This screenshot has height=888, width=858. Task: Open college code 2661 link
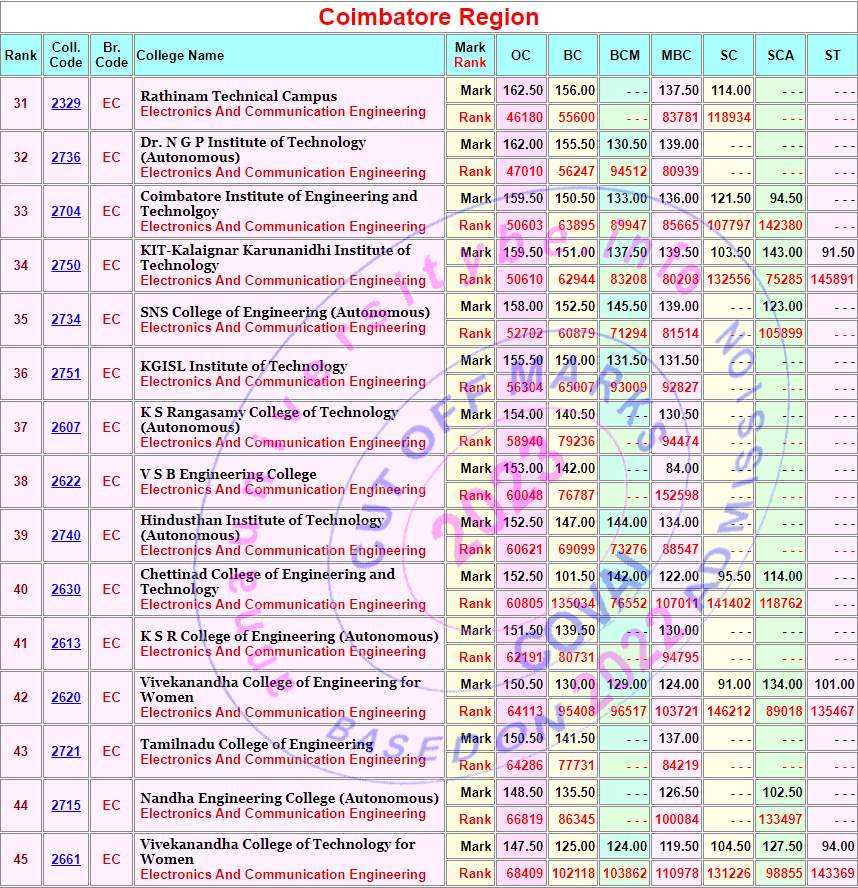pyautogui.click(x=66, y=860)
